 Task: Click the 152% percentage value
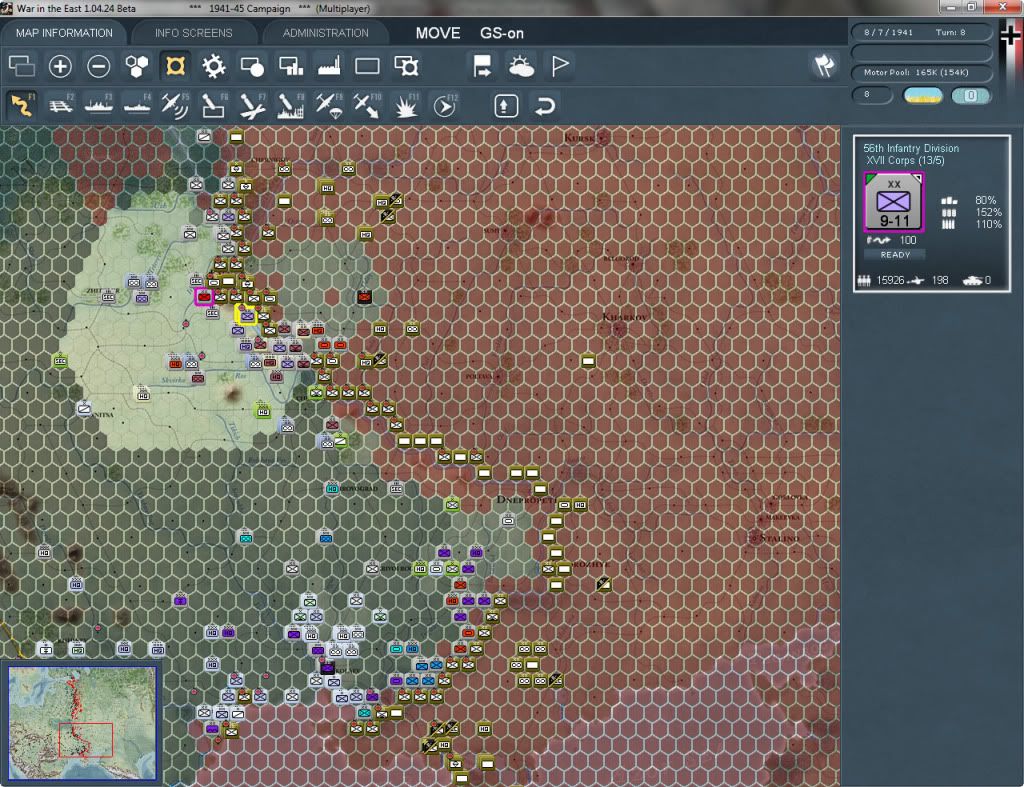987,212
